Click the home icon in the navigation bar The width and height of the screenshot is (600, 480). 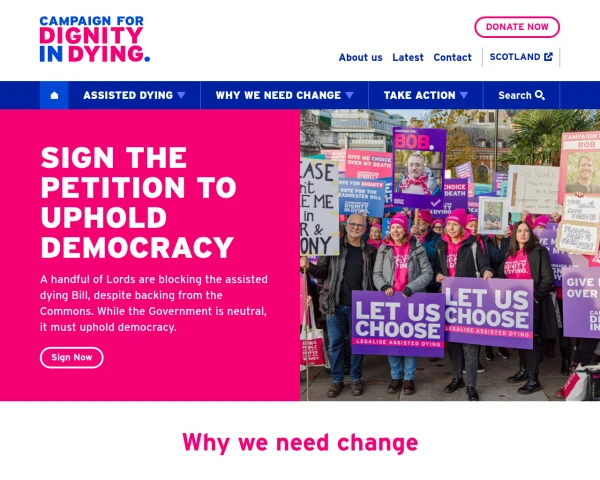(x=54, y=95)
